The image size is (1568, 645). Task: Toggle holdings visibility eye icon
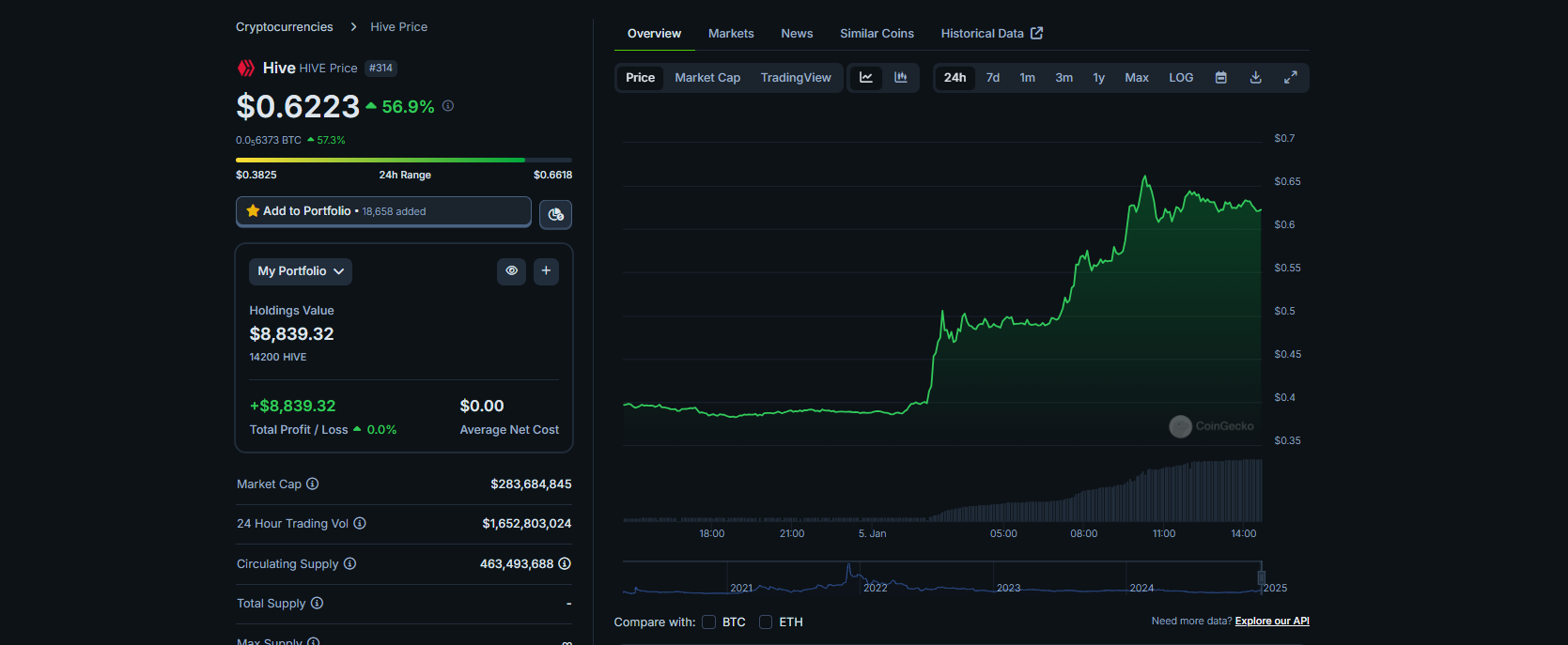[511, 270]
